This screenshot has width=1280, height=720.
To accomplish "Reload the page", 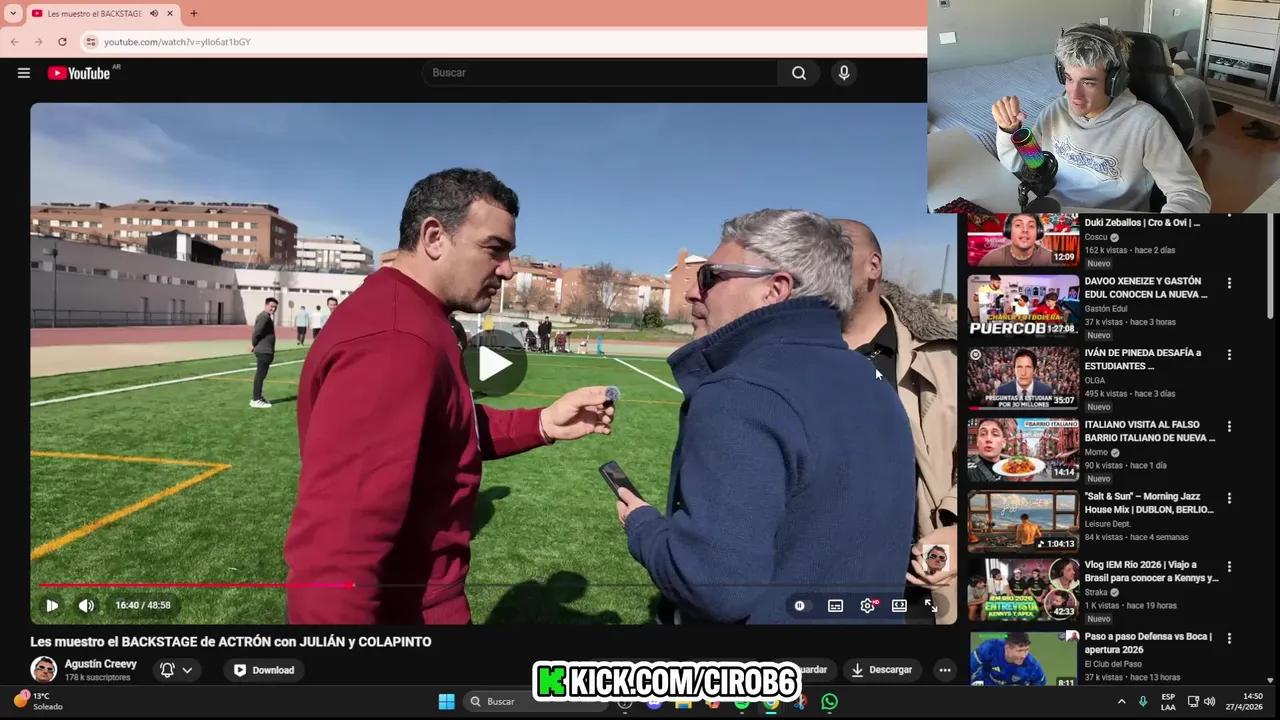I will pos(62,42).
